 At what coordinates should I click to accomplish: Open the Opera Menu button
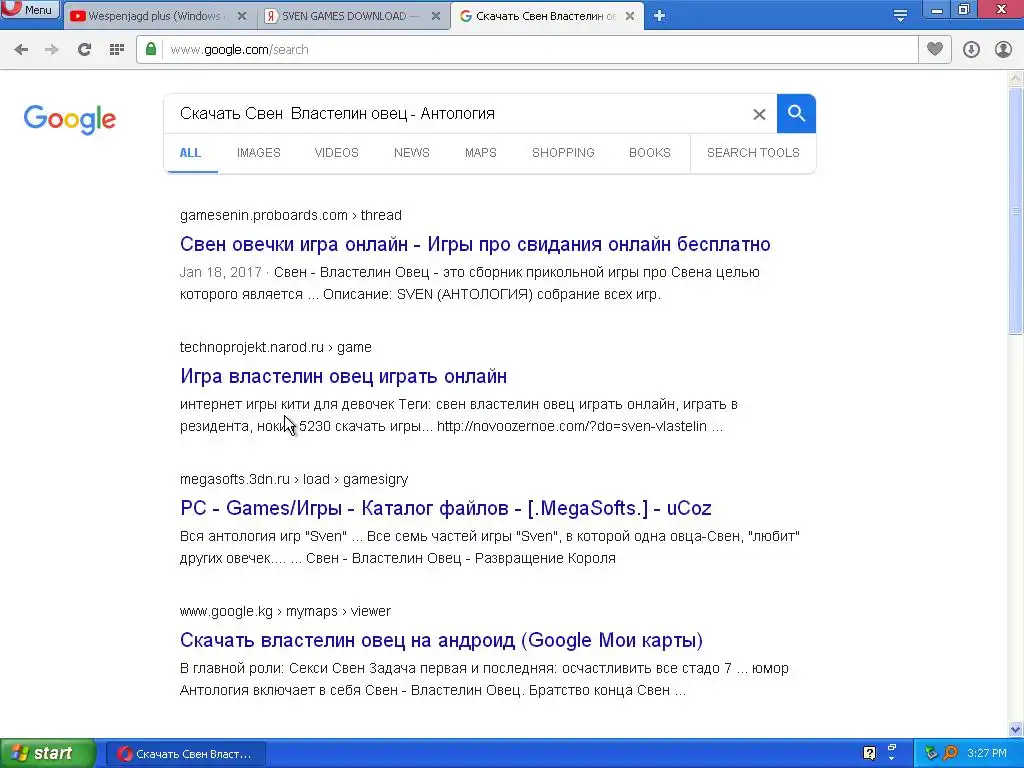pos(30,10)
